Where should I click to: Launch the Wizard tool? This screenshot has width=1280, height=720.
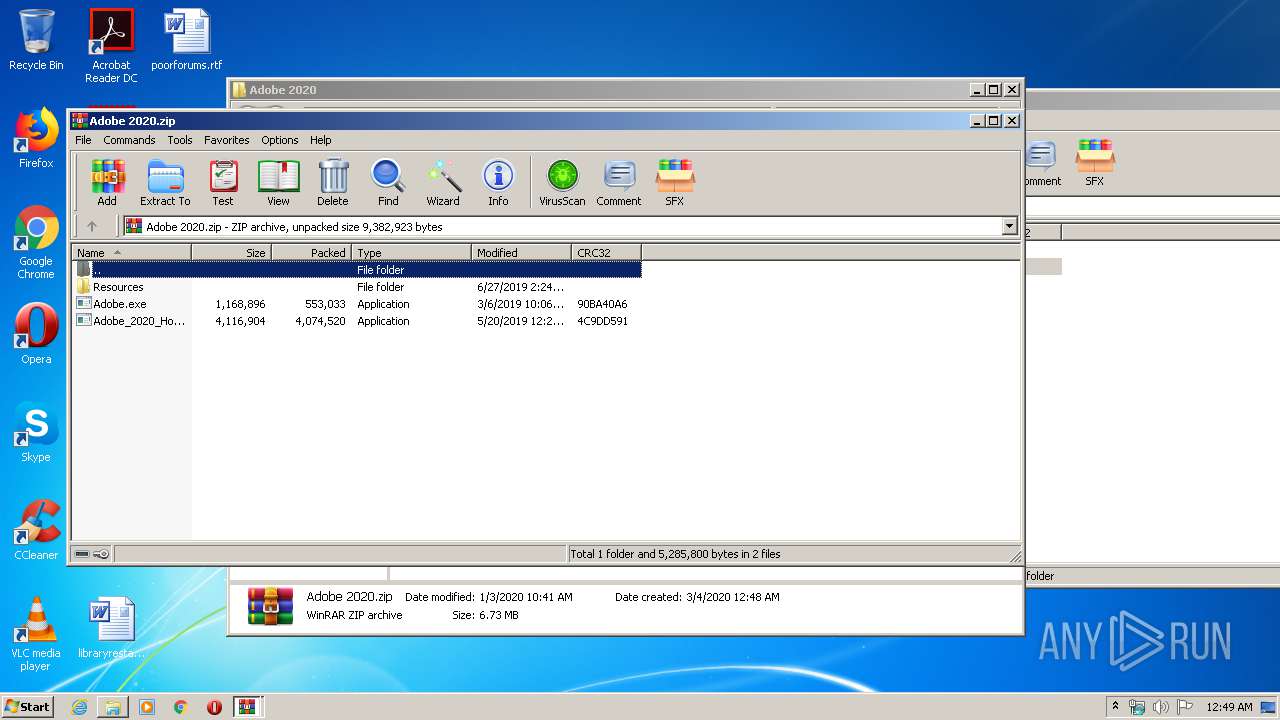coord(443,182)
